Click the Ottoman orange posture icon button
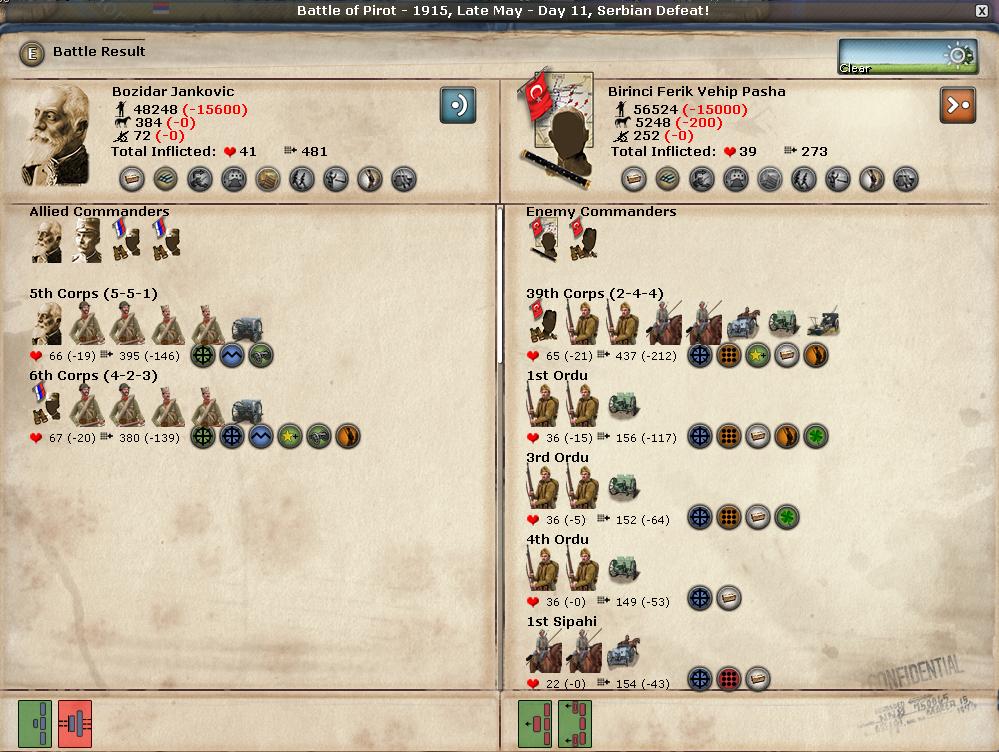Image resolution: width=999 pixels, height=752 pixels. (x=958, y=105)
